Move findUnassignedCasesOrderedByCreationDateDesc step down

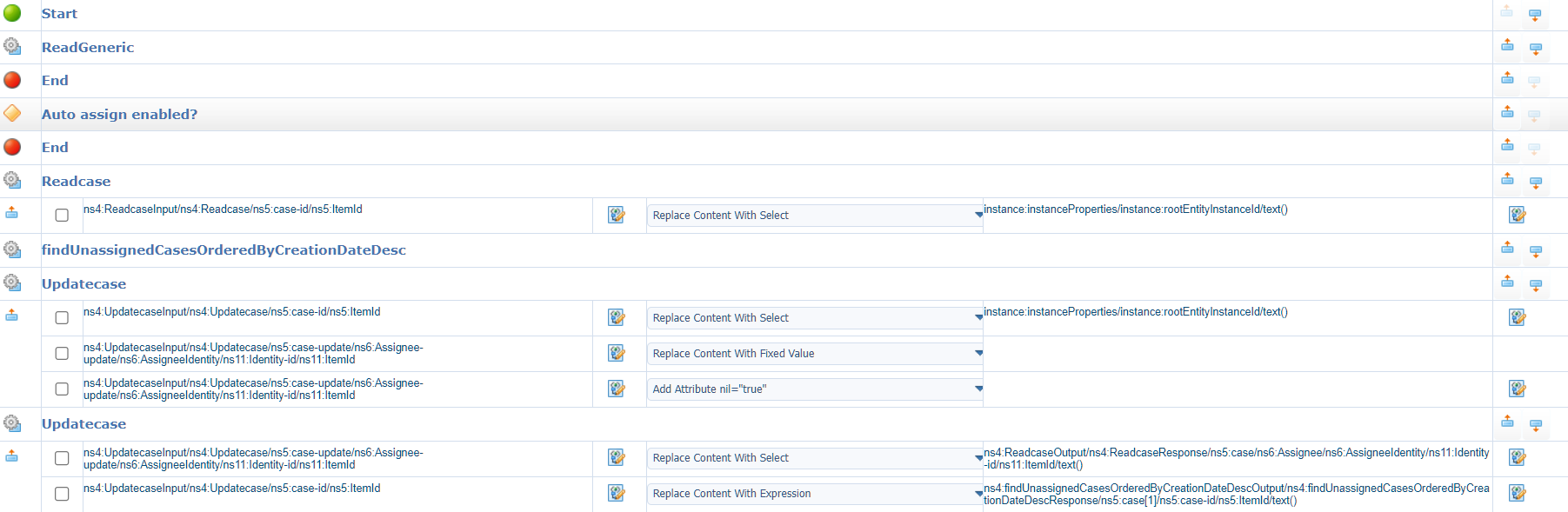[1535, 251]
